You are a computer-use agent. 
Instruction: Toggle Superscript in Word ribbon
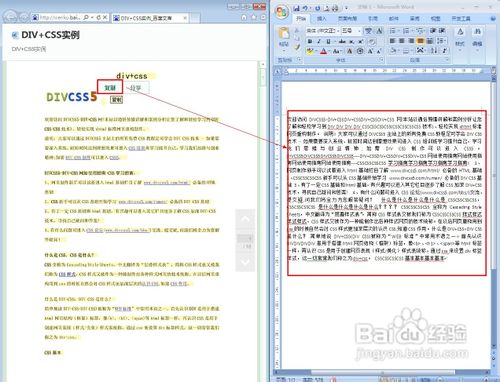pos(361,41)
